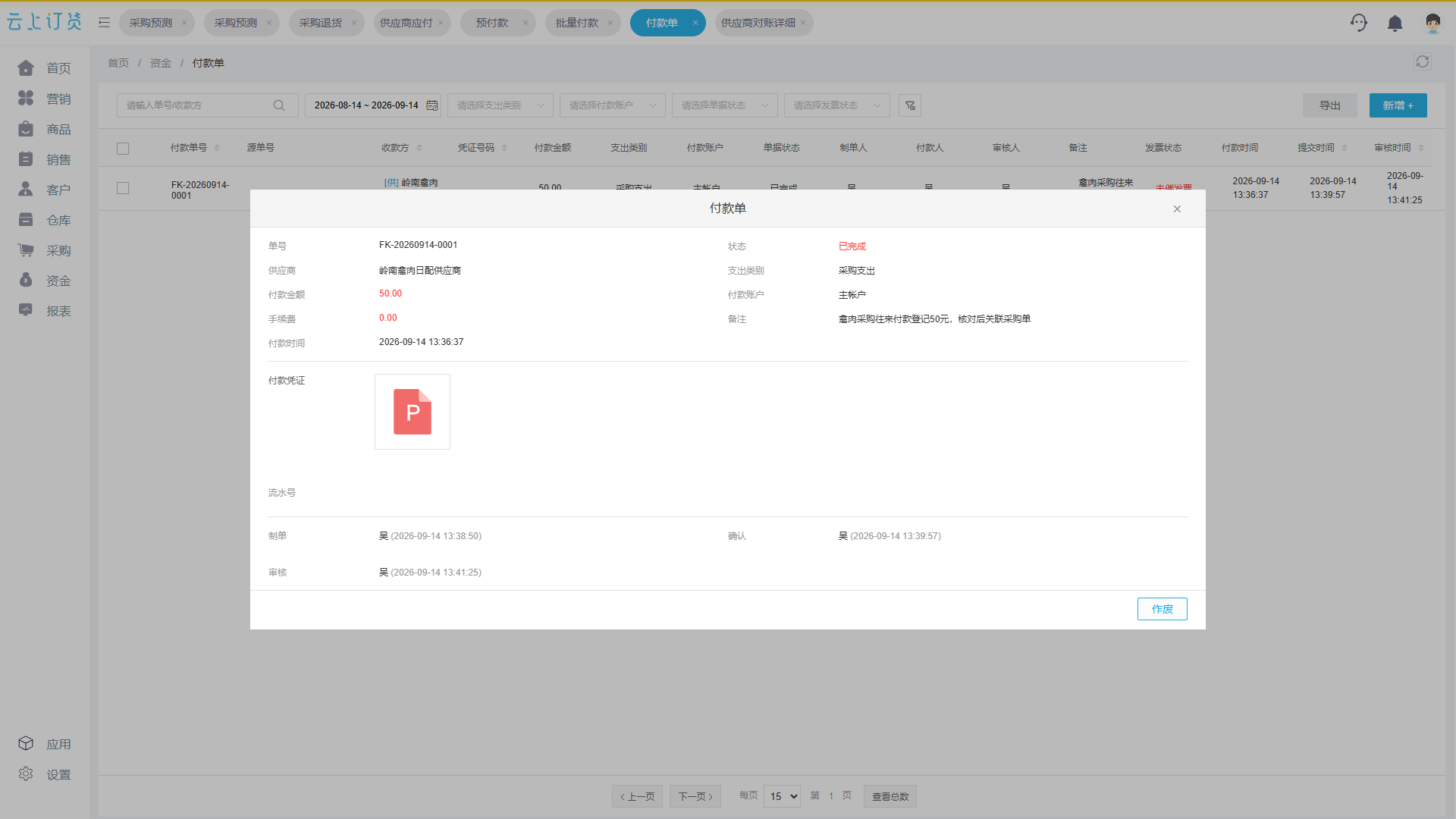Collapse the sidebar with the menu toggle icon
The image size is (1456, 819).
pos(104,23)
